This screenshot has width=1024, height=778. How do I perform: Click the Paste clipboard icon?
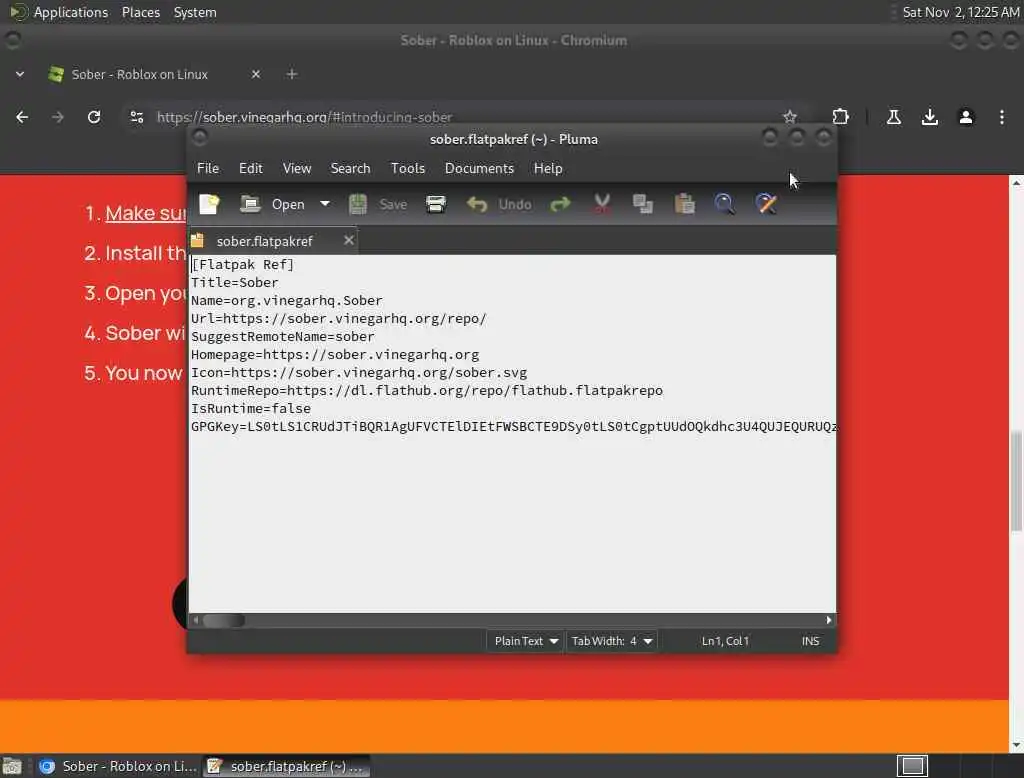pos(684,204)
